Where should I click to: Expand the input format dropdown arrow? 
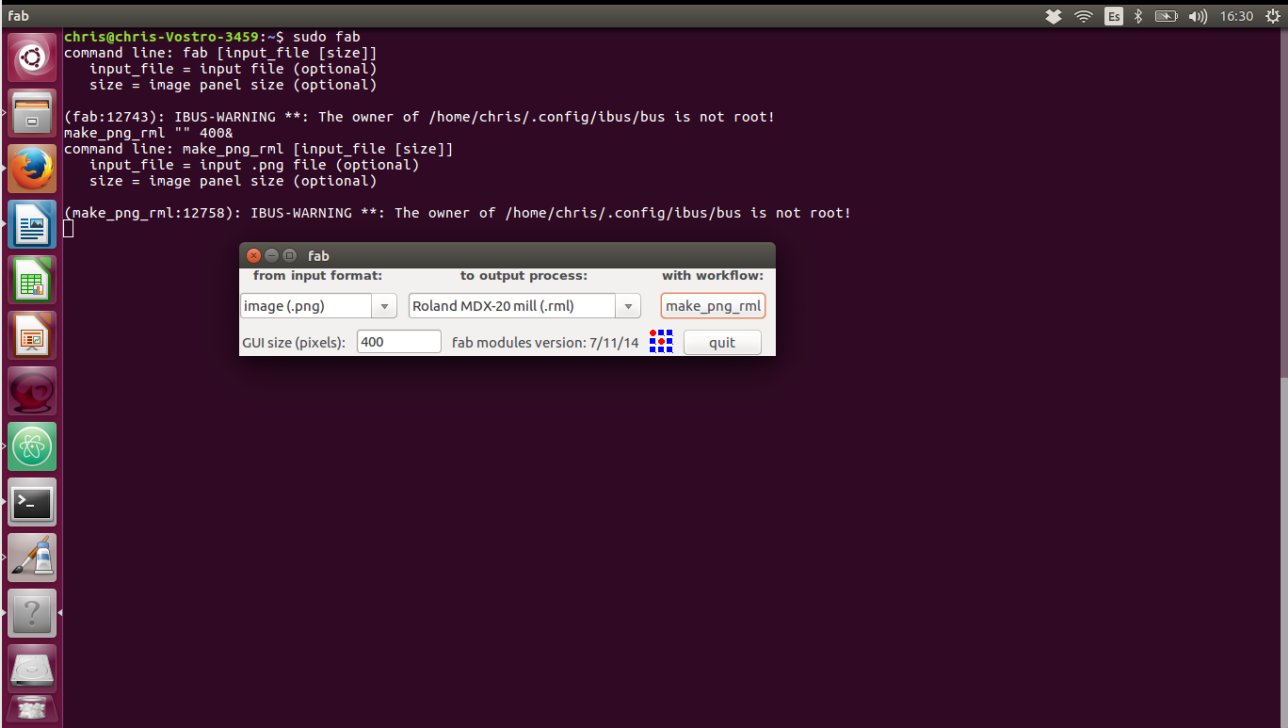[x=385, y=306]
